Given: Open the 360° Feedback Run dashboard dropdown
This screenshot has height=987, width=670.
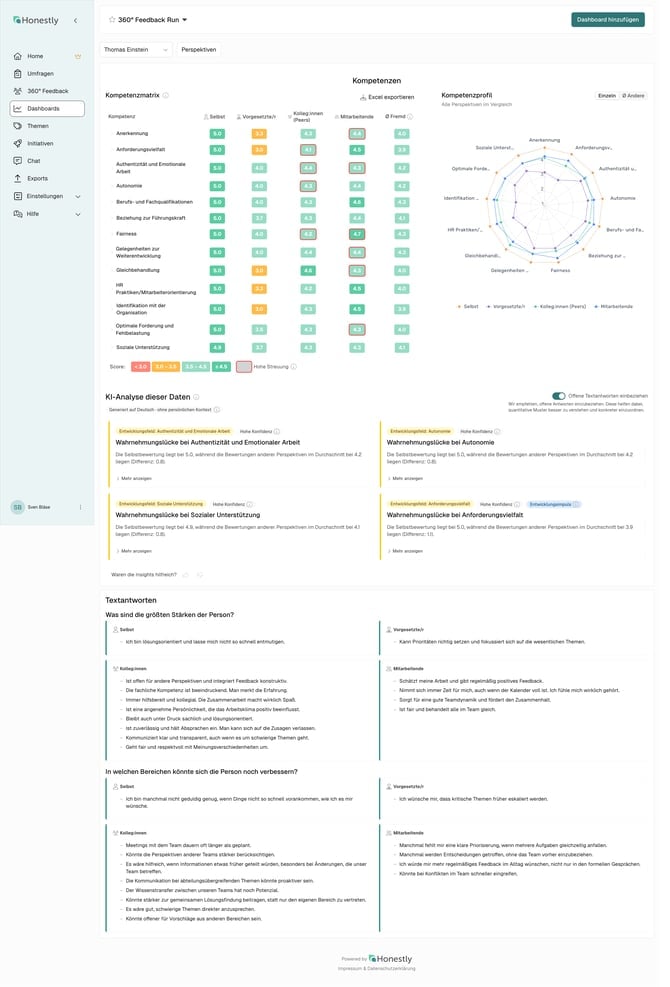Looking at the screenshot, I should [153, 20].
